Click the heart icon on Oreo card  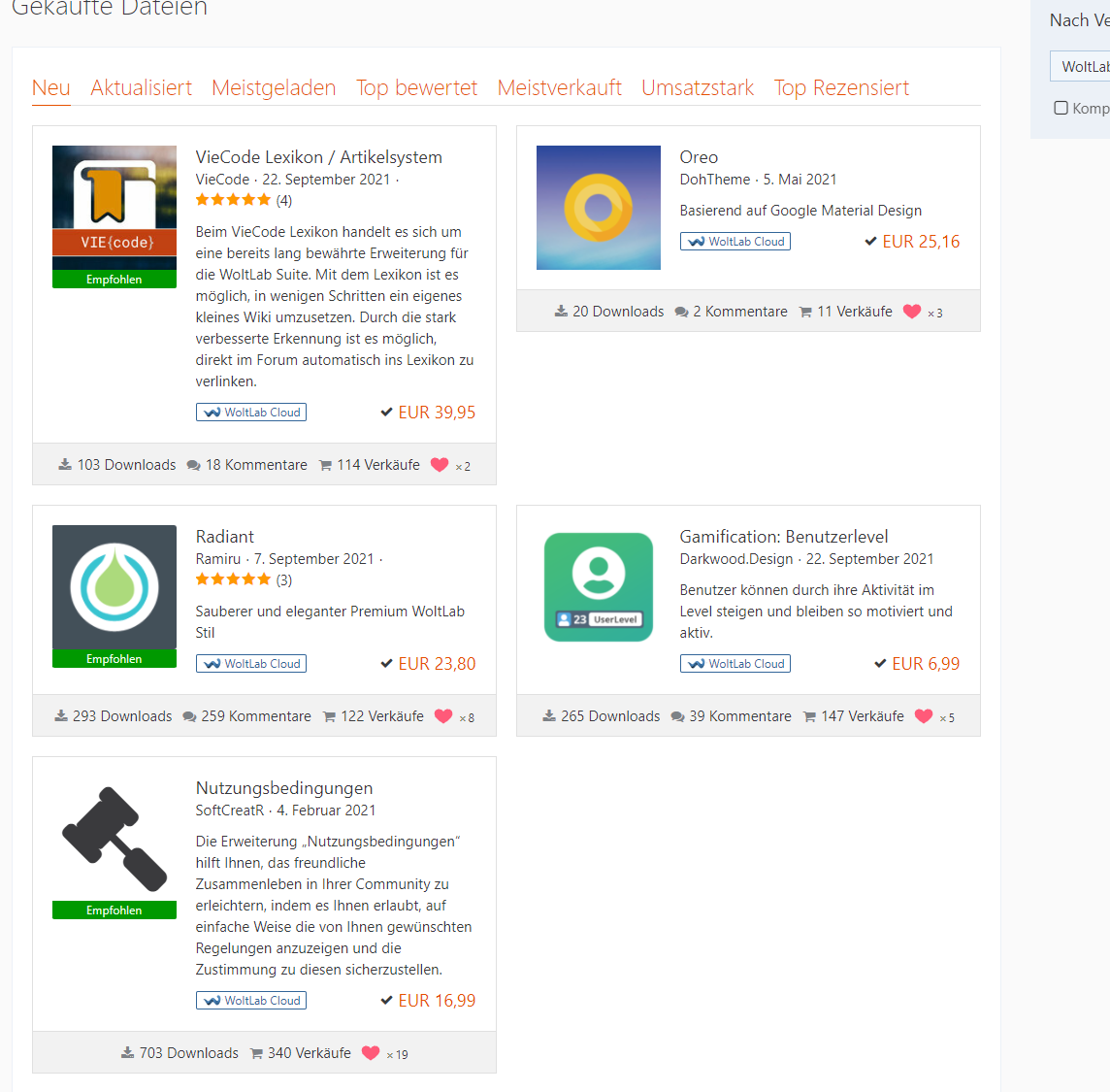point(912,312)
